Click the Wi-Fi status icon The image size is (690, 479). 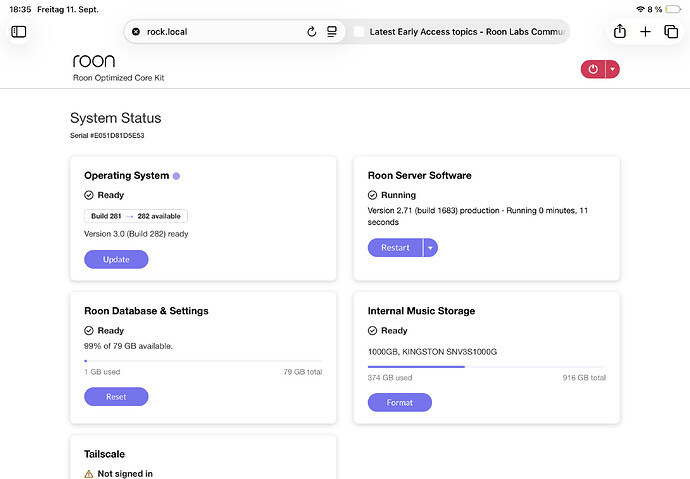coord(640,9)
